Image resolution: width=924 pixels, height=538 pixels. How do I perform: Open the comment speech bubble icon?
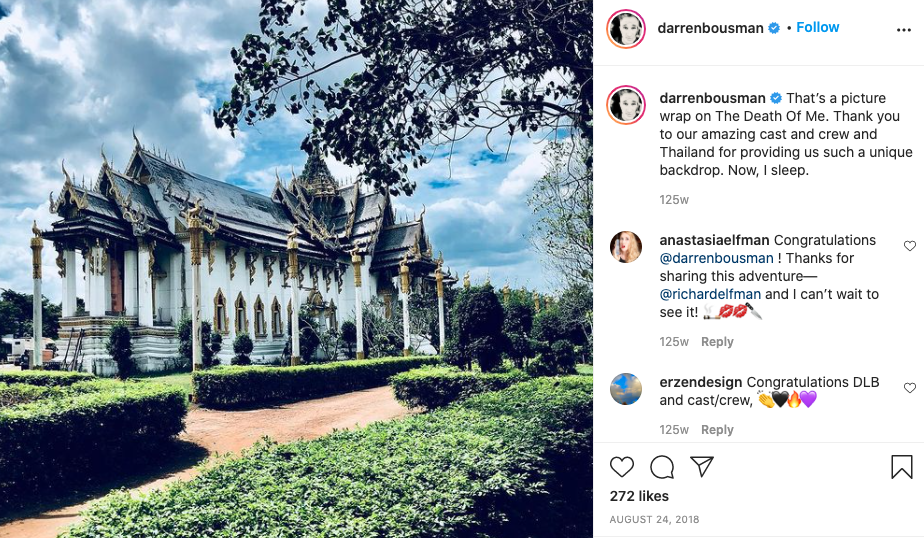662,467
